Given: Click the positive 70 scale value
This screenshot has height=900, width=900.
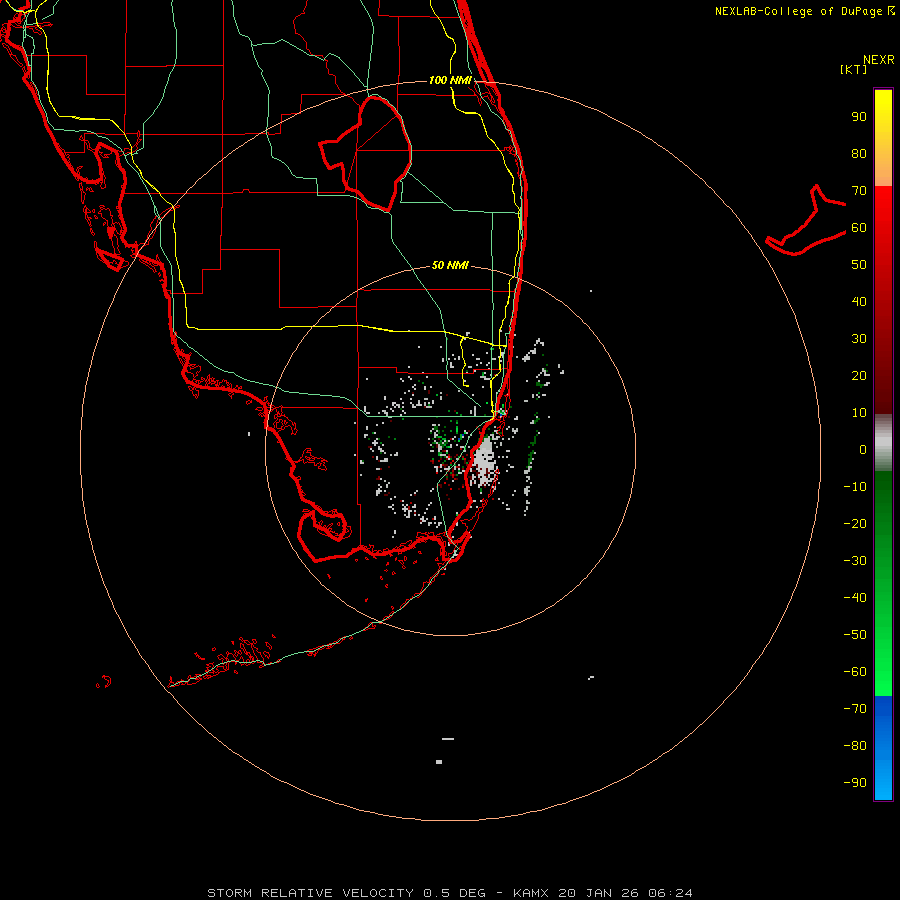Looking at the screenshot, I should pos(859,191).
